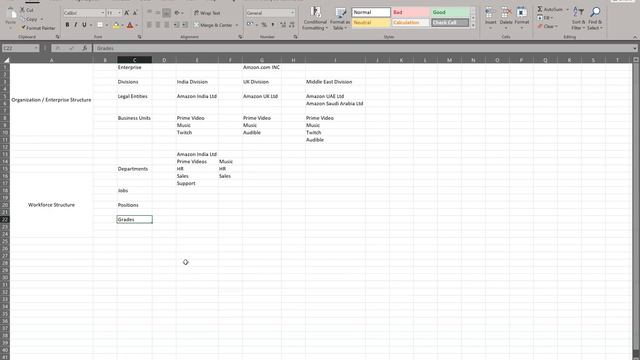Toggle Italic formatting
Screen dimensions: 640x360
(x=76, y=25)
